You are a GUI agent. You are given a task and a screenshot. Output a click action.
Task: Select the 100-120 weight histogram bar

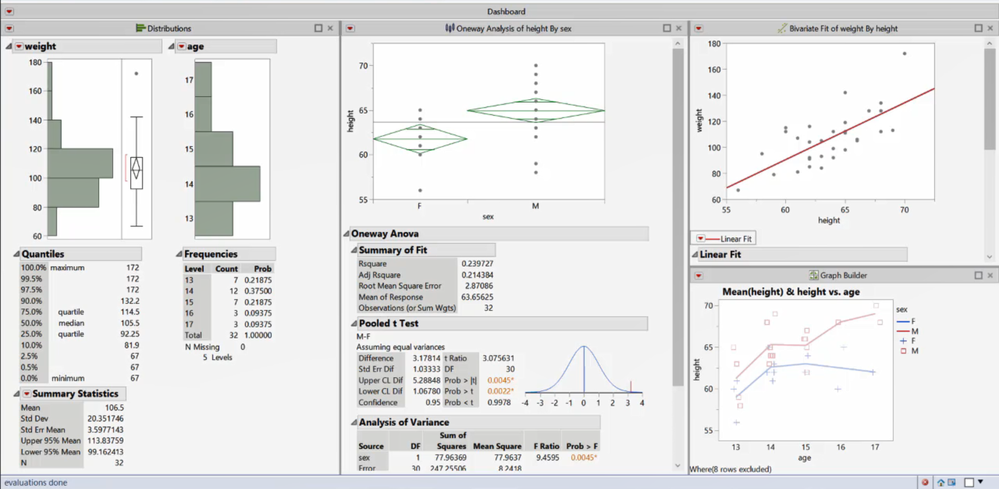tap(80, 163)
